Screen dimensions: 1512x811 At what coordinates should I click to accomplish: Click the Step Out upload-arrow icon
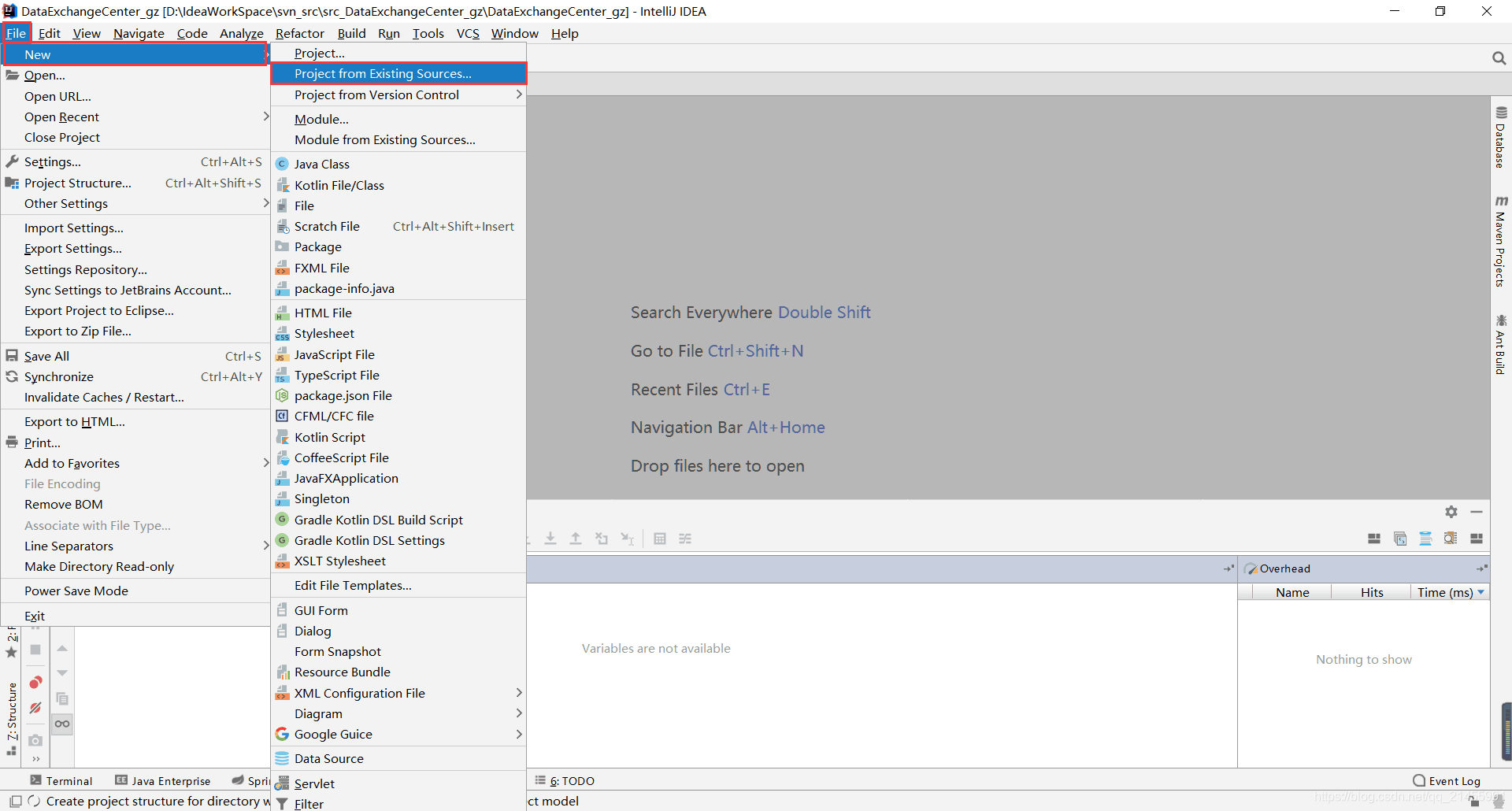[576, 539]
